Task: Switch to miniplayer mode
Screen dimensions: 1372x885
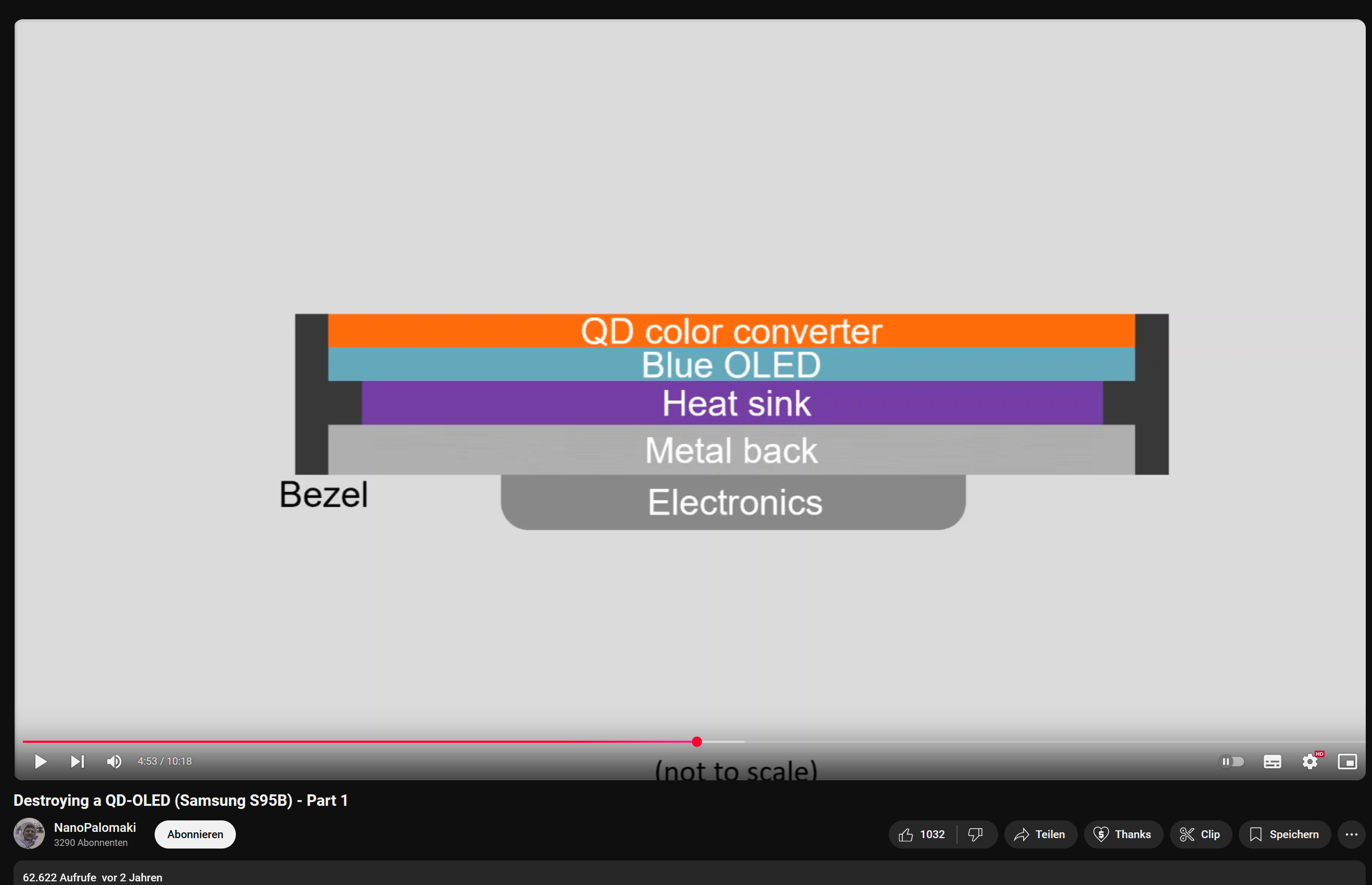Action: coord(1346,762)
